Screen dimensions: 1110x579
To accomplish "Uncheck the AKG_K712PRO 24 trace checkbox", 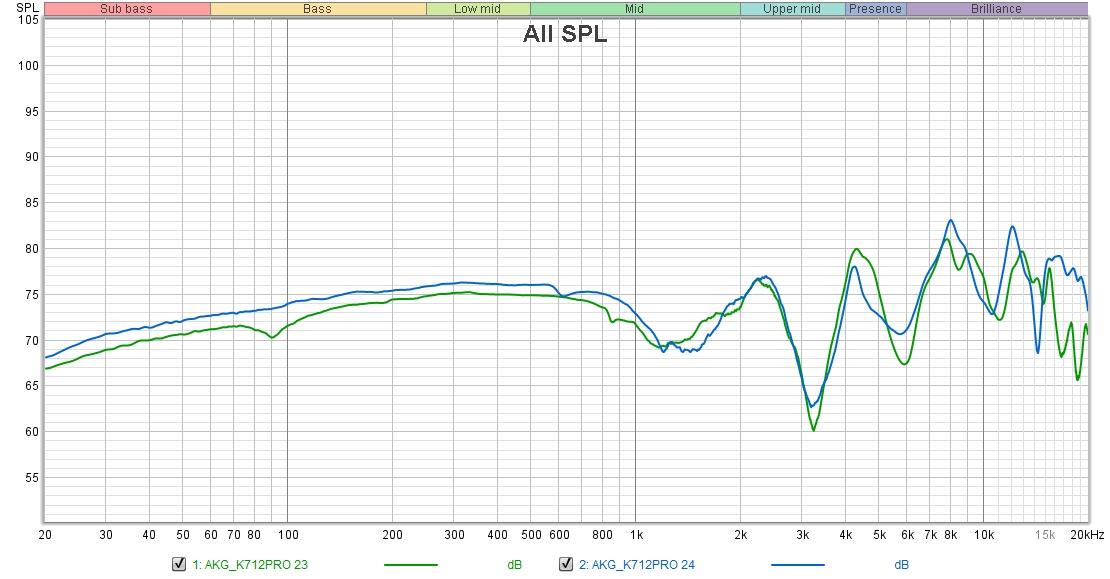I will coord(566,564).
